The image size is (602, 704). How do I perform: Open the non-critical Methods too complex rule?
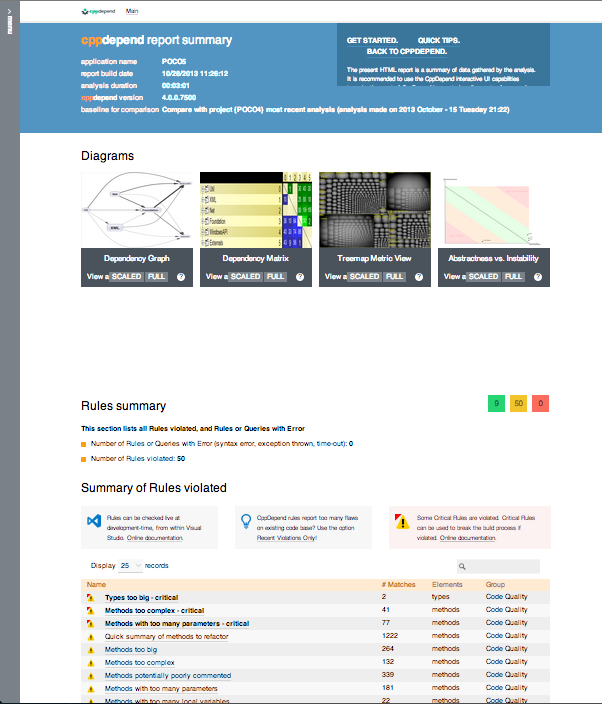[140, 663]
